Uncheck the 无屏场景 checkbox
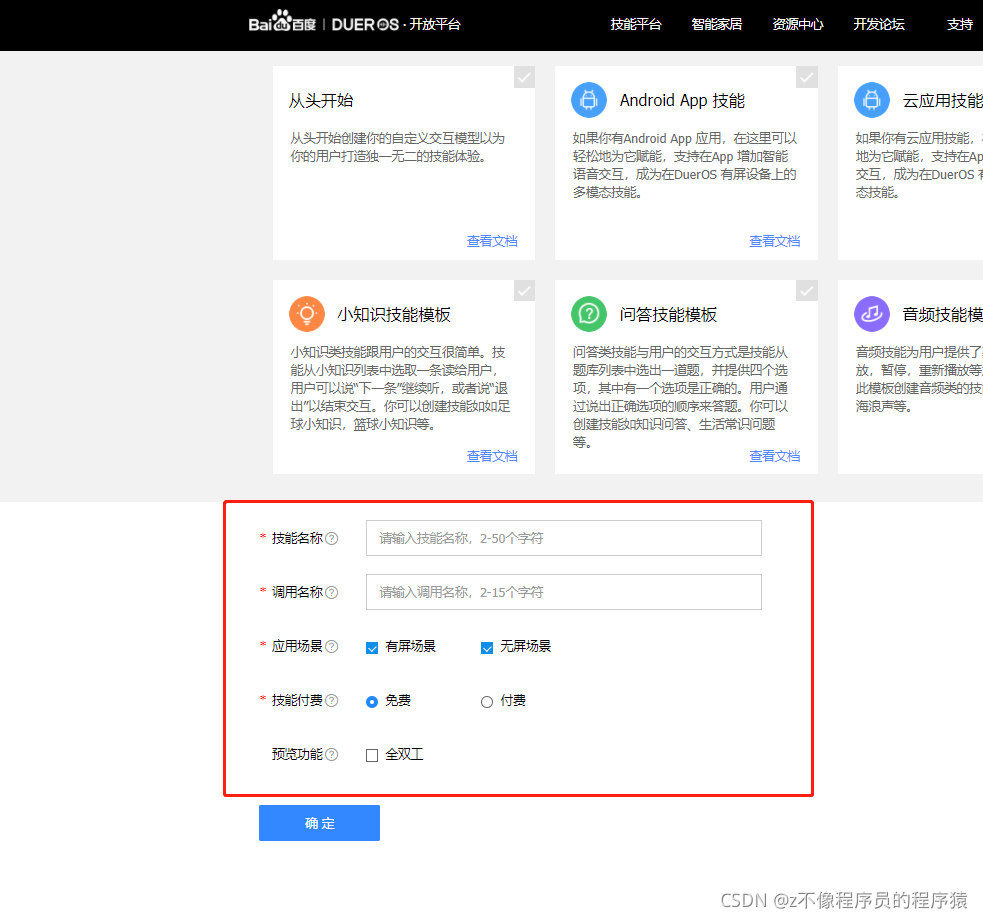The height and width of the screenshot is (918, 983). (486, 648)
